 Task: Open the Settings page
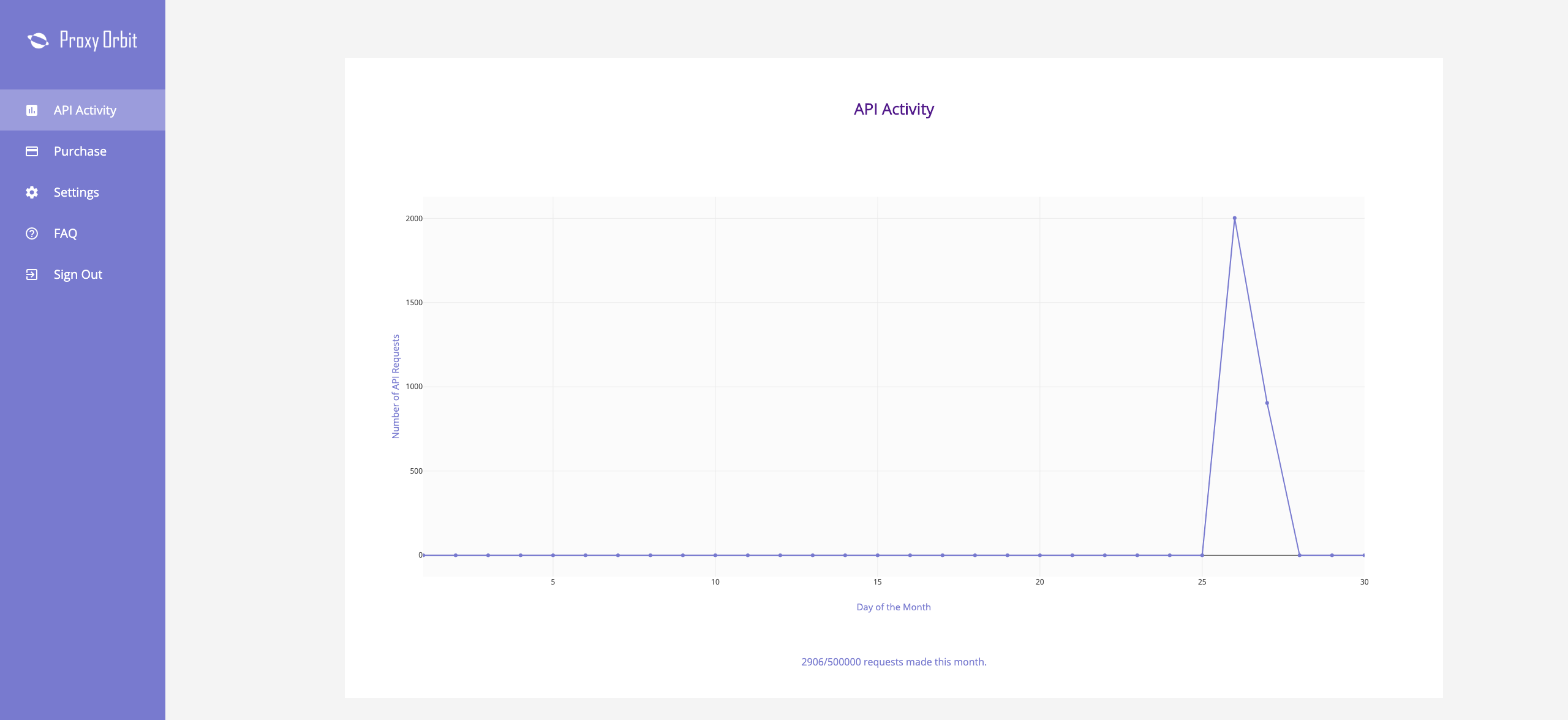83,192
